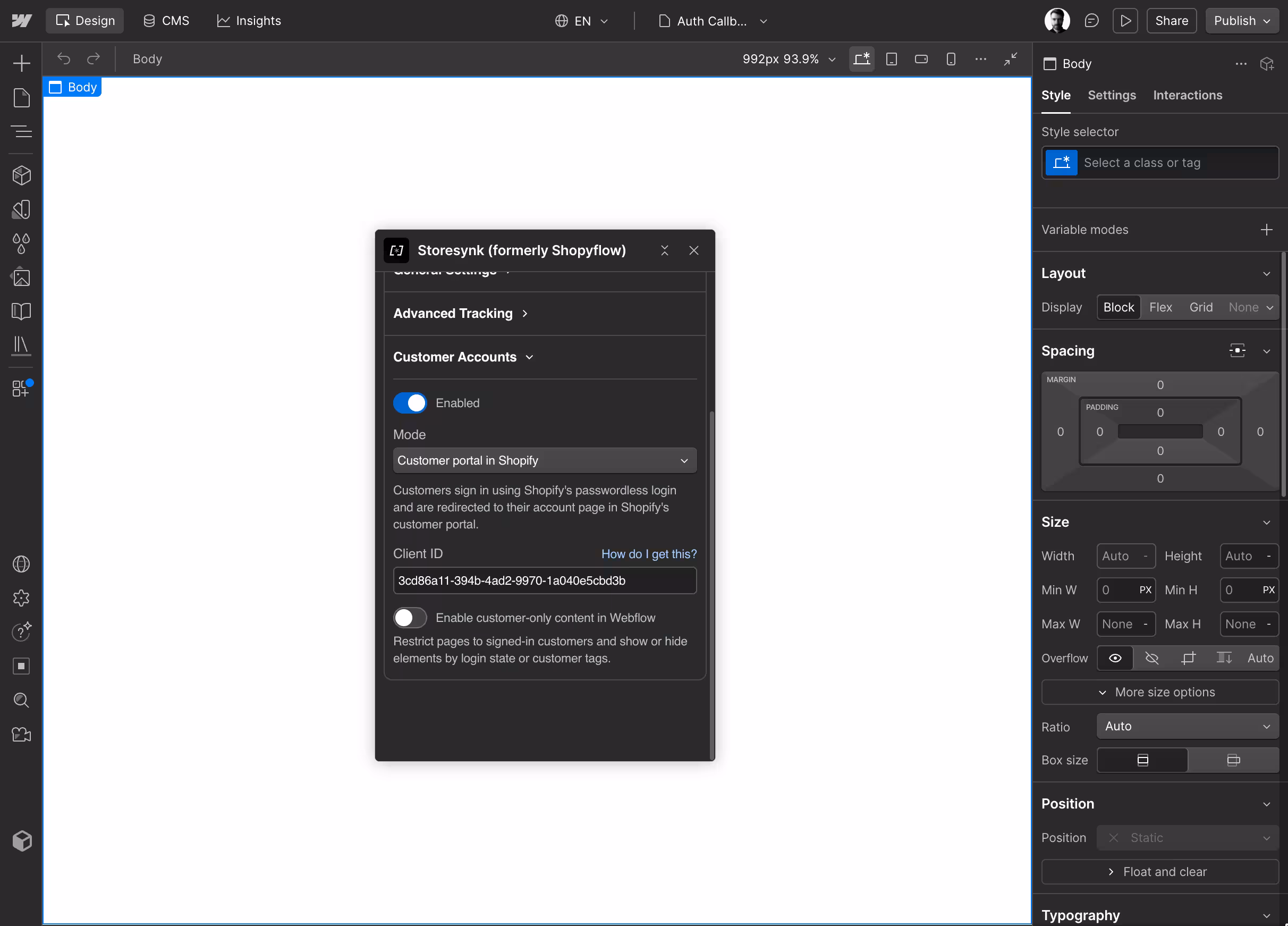This screenshot has height=926, width=1288.
Task: Switch to Design mode
Action: click(x=85, y=21)
